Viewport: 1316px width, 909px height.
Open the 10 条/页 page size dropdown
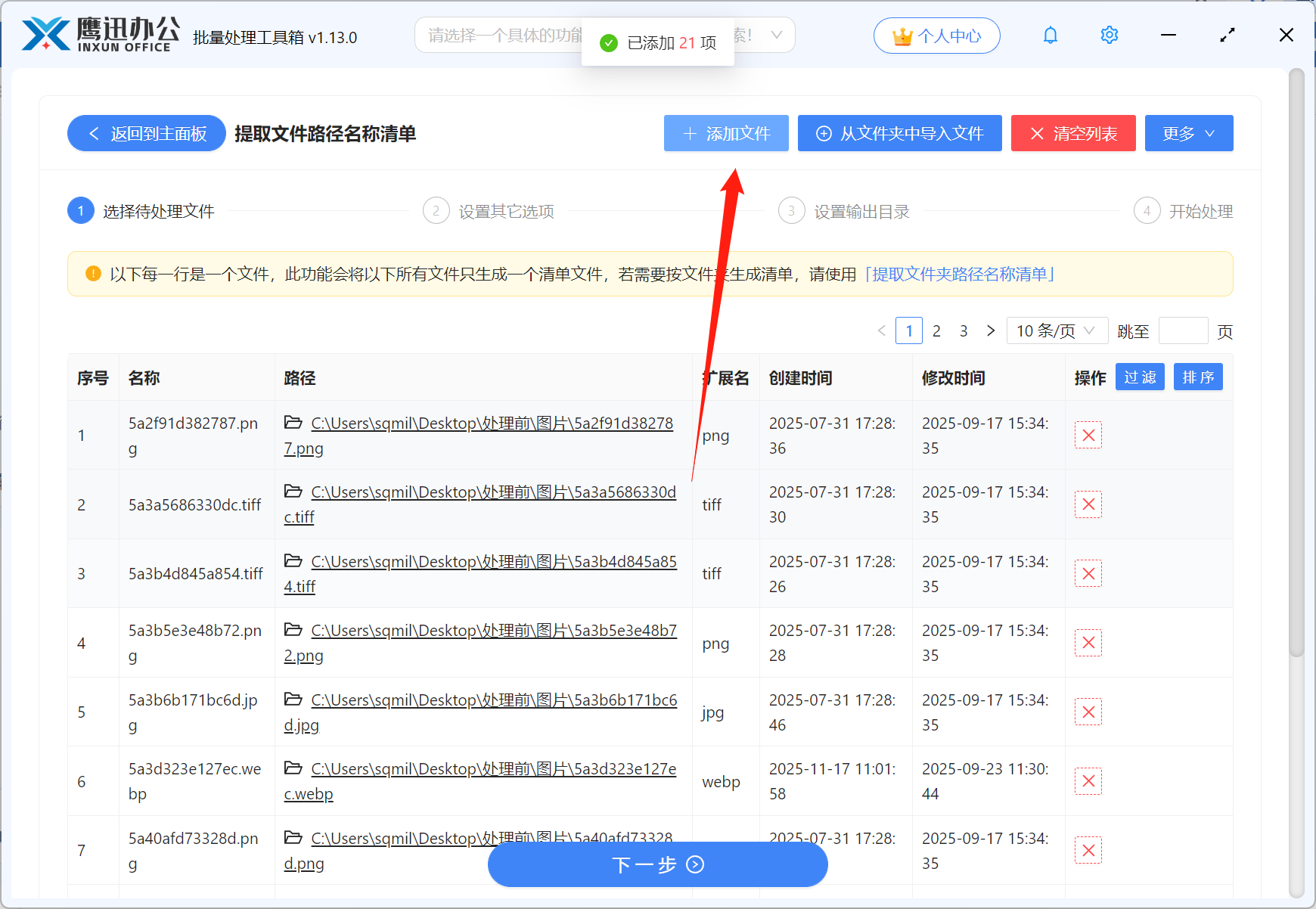coord(1057,330)
